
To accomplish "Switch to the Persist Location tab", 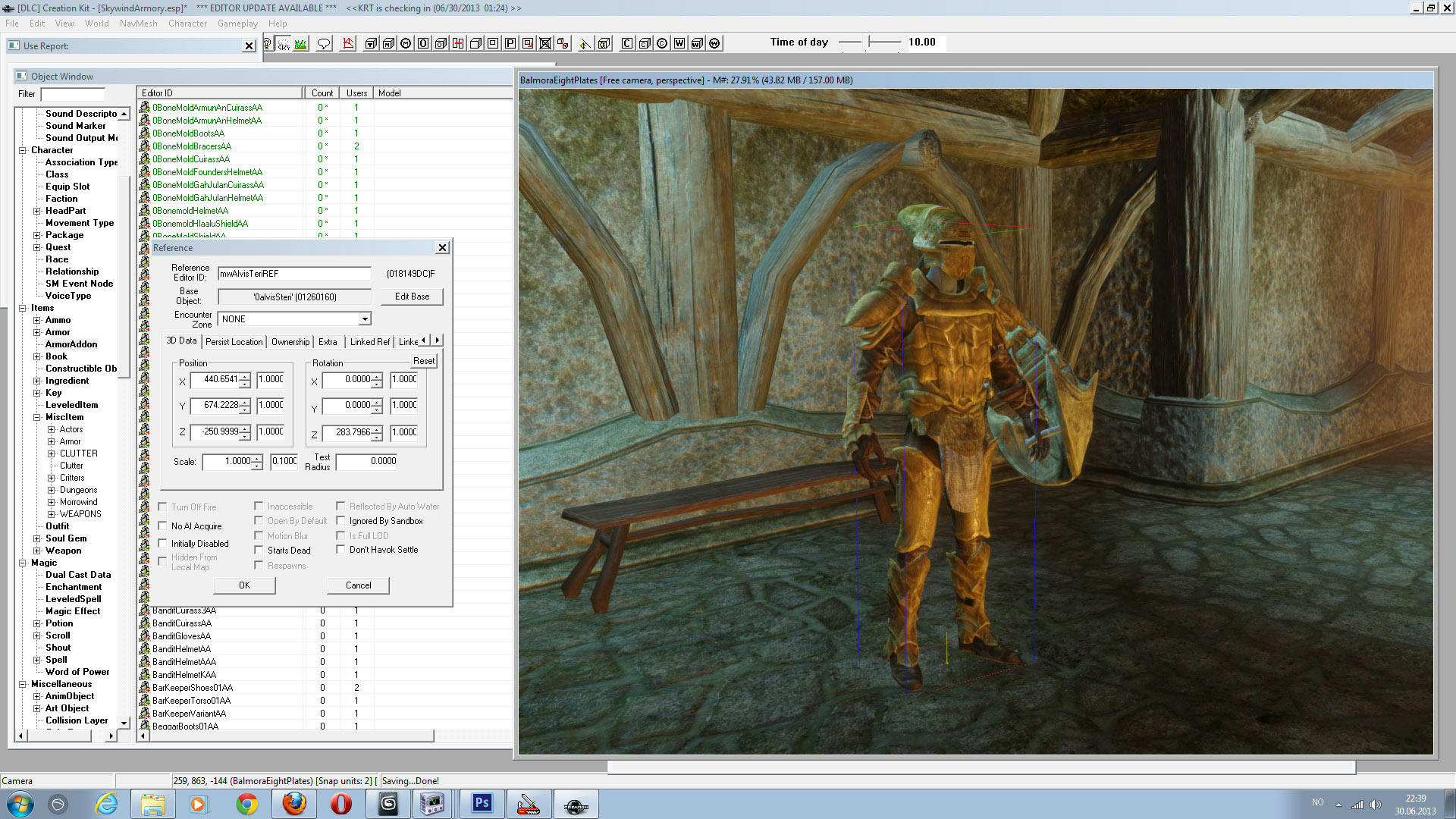I will pos(234,342).
